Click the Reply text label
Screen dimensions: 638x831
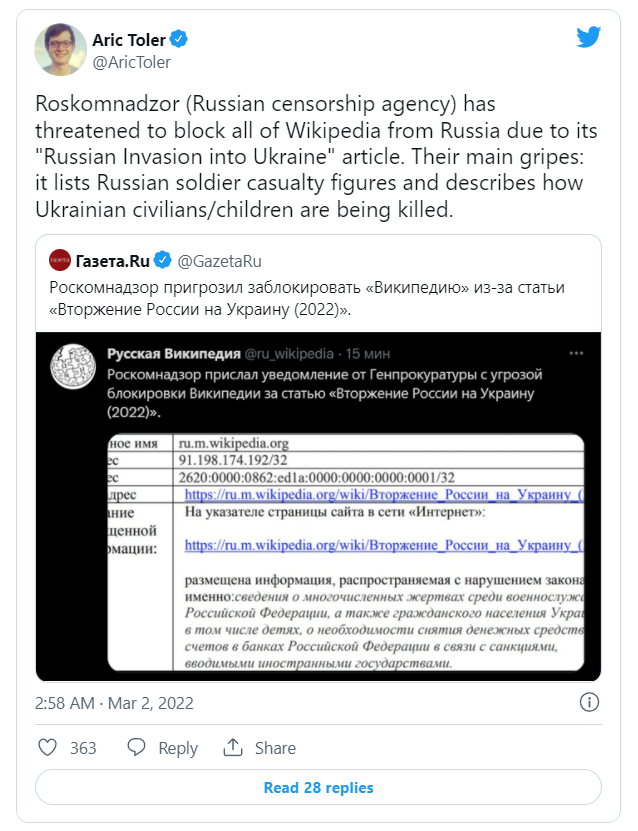coord(178,748)
